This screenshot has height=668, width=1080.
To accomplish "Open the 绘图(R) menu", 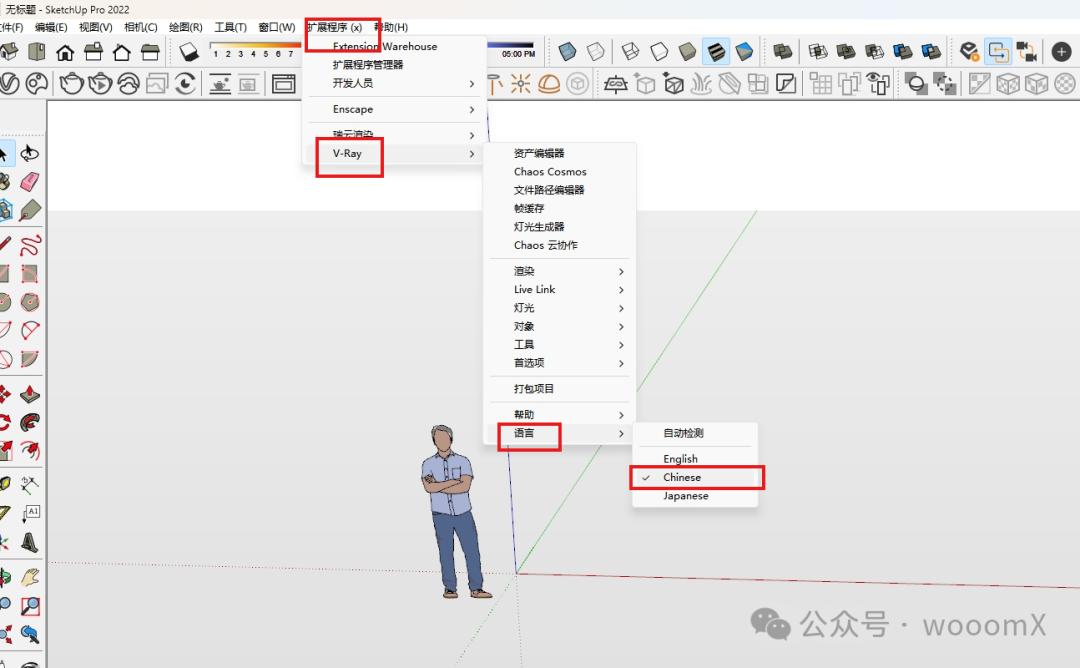I will (186, 27).
